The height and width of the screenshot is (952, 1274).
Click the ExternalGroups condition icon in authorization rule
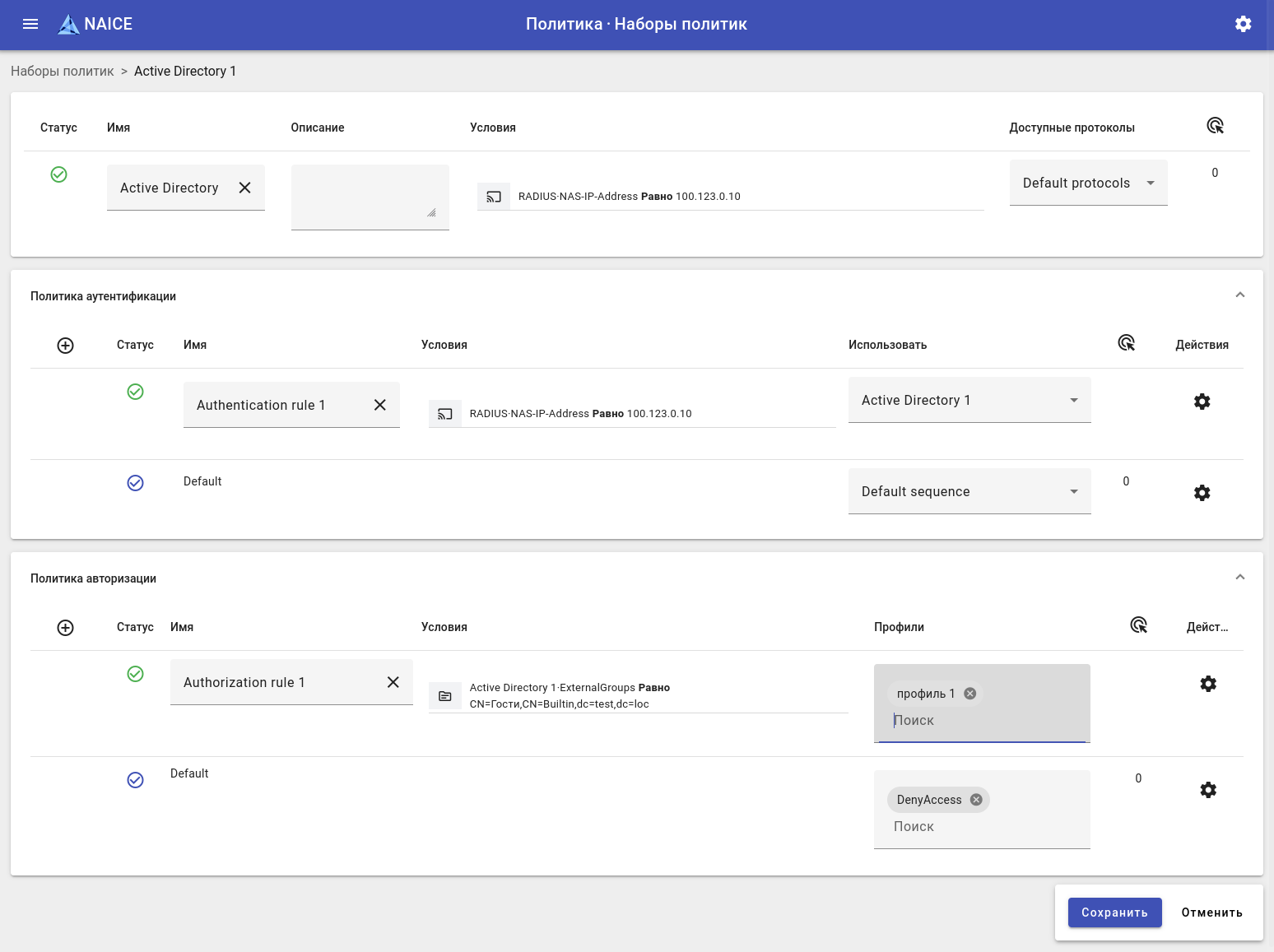pos(445,696)
